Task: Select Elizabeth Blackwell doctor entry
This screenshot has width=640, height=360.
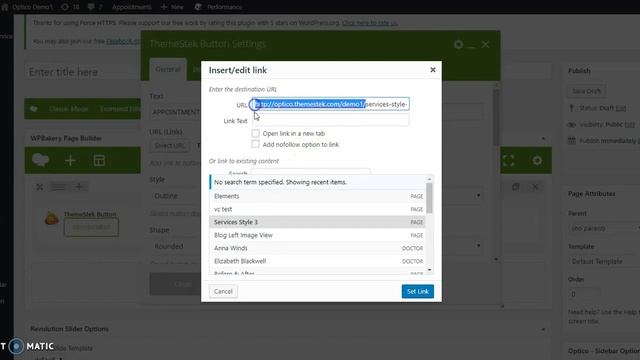Action: (318, 261)
